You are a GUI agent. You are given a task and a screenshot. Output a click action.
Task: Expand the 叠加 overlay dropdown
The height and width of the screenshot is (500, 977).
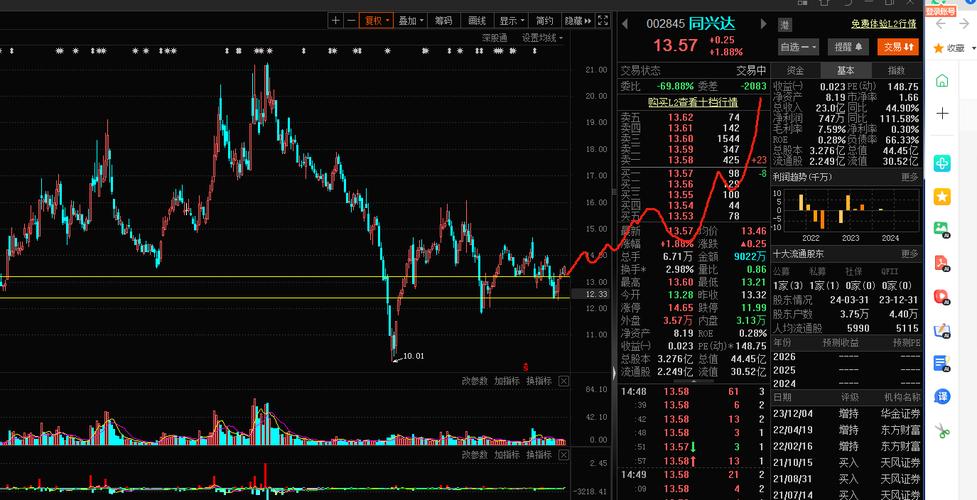pyautogui.click(x=410, y=20)
